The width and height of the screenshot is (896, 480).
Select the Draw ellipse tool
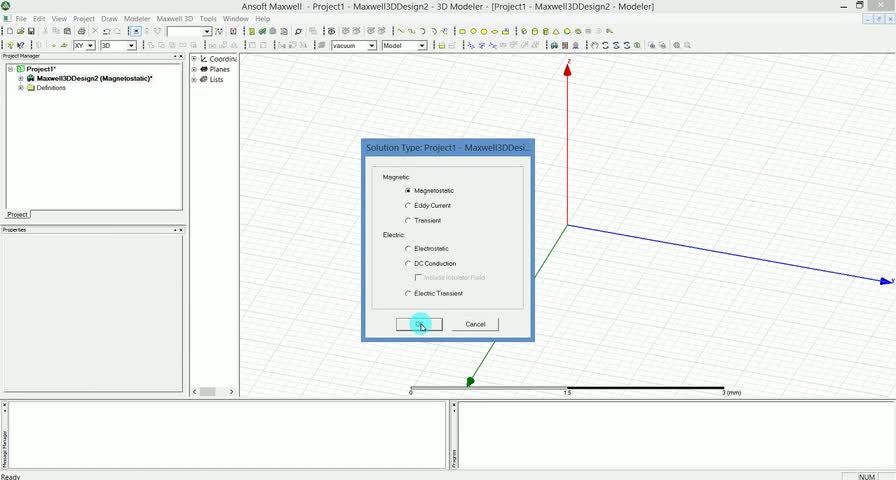click(x=495, y=31)
